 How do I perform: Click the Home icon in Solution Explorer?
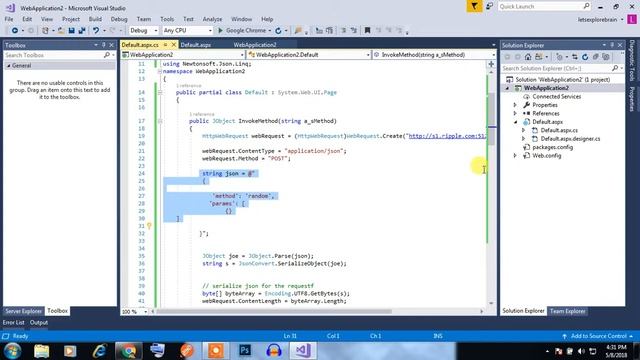coord(528,57)
